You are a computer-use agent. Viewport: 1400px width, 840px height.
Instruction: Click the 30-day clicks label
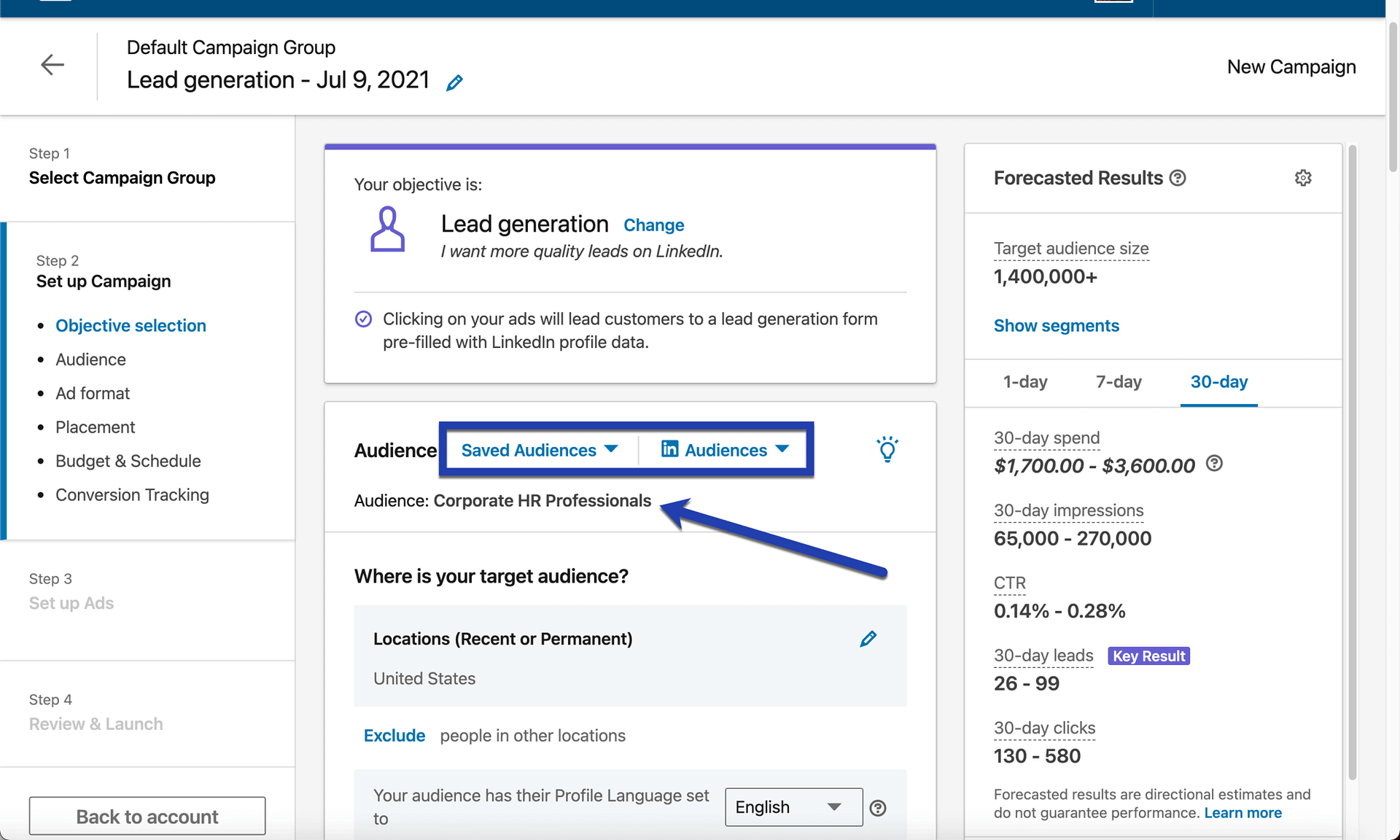[x=1044, y=728]
